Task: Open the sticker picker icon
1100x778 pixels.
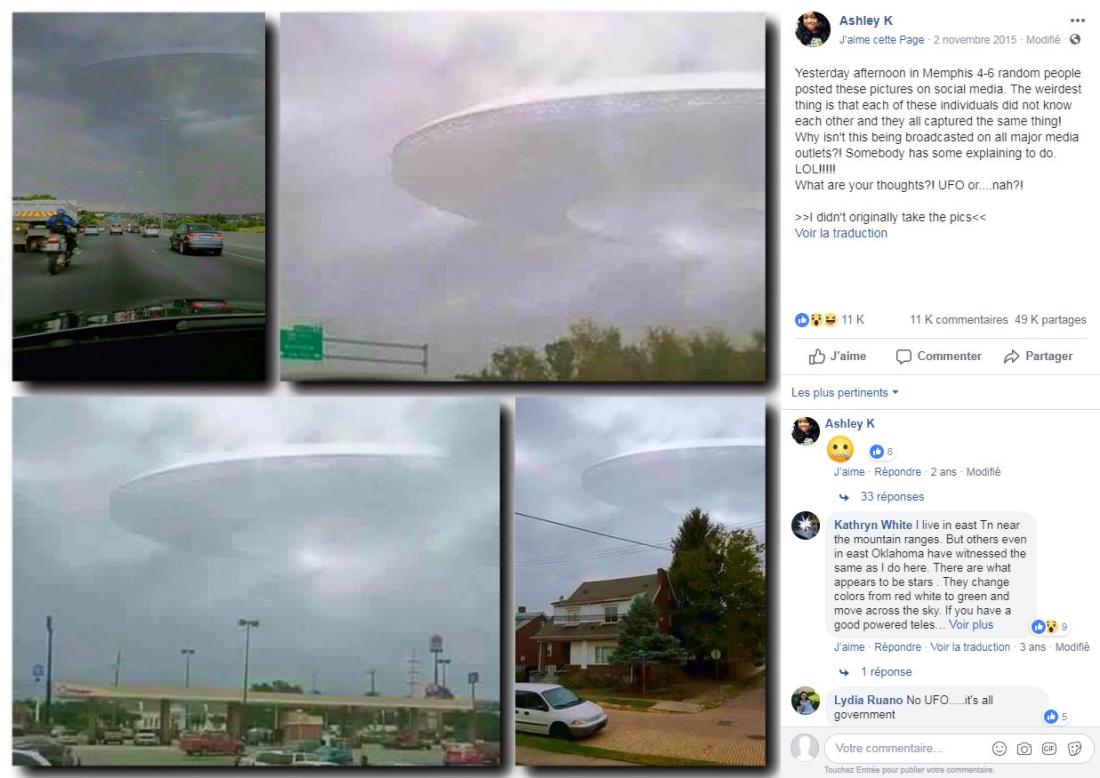Action: [x=1074, y=749]
